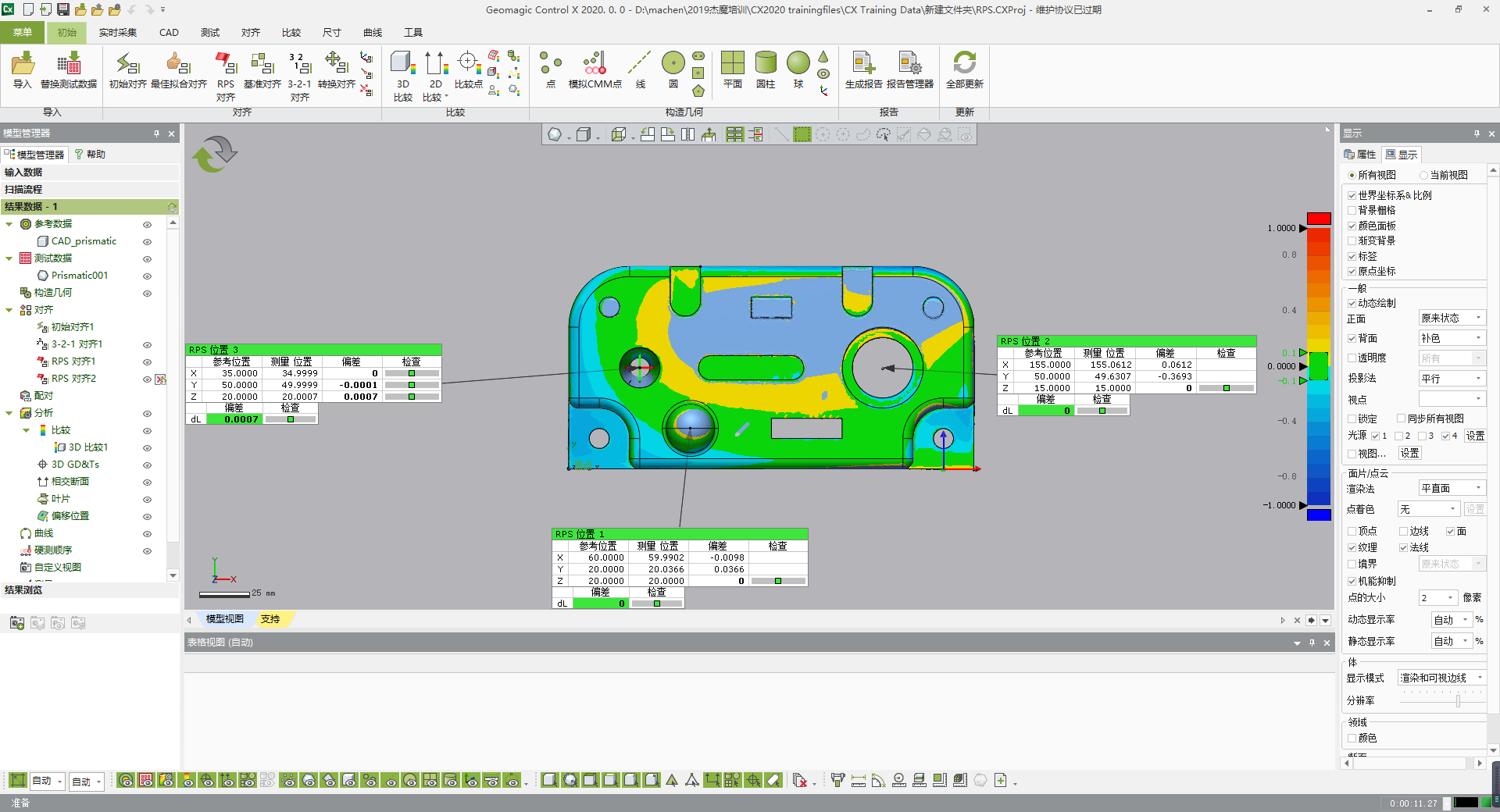Open the 显示模式 dropdown

click(x=1441, y=678)
